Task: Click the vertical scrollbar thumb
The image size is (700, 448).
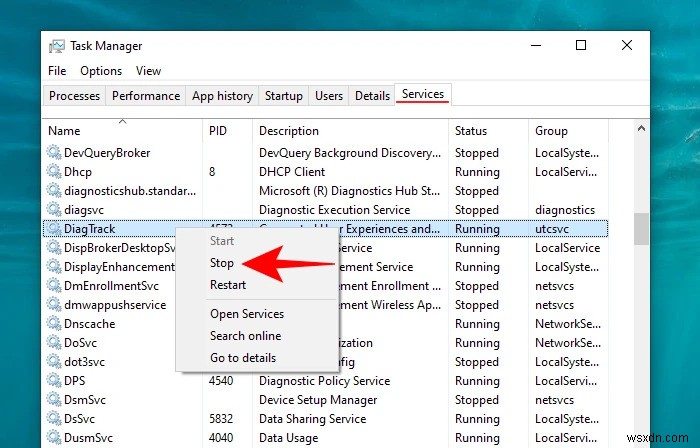Action: (x=642, y=228)
